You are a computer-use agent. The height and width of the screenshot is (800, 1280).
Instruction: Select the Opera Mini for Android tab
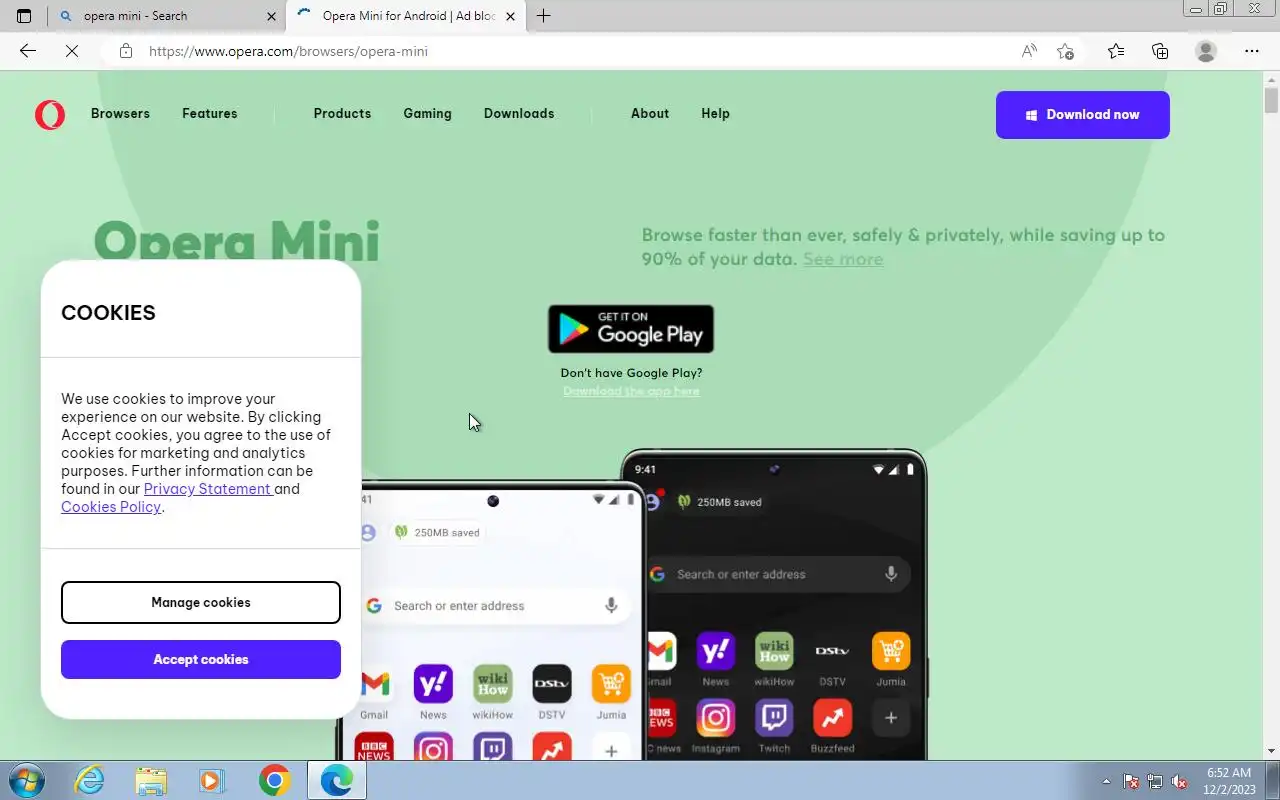[406, 16]
